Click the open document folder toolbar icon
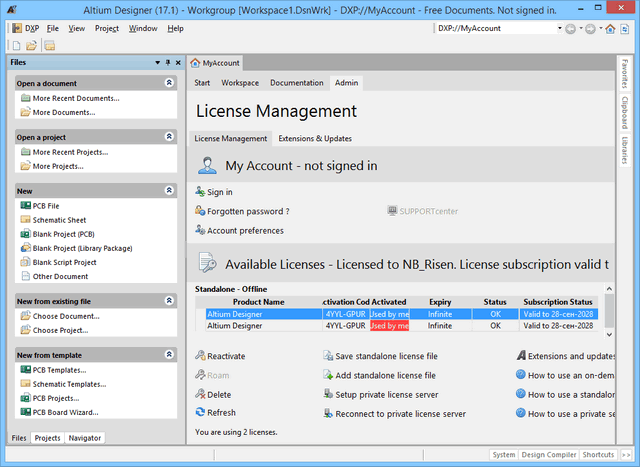 coord(32,46)
